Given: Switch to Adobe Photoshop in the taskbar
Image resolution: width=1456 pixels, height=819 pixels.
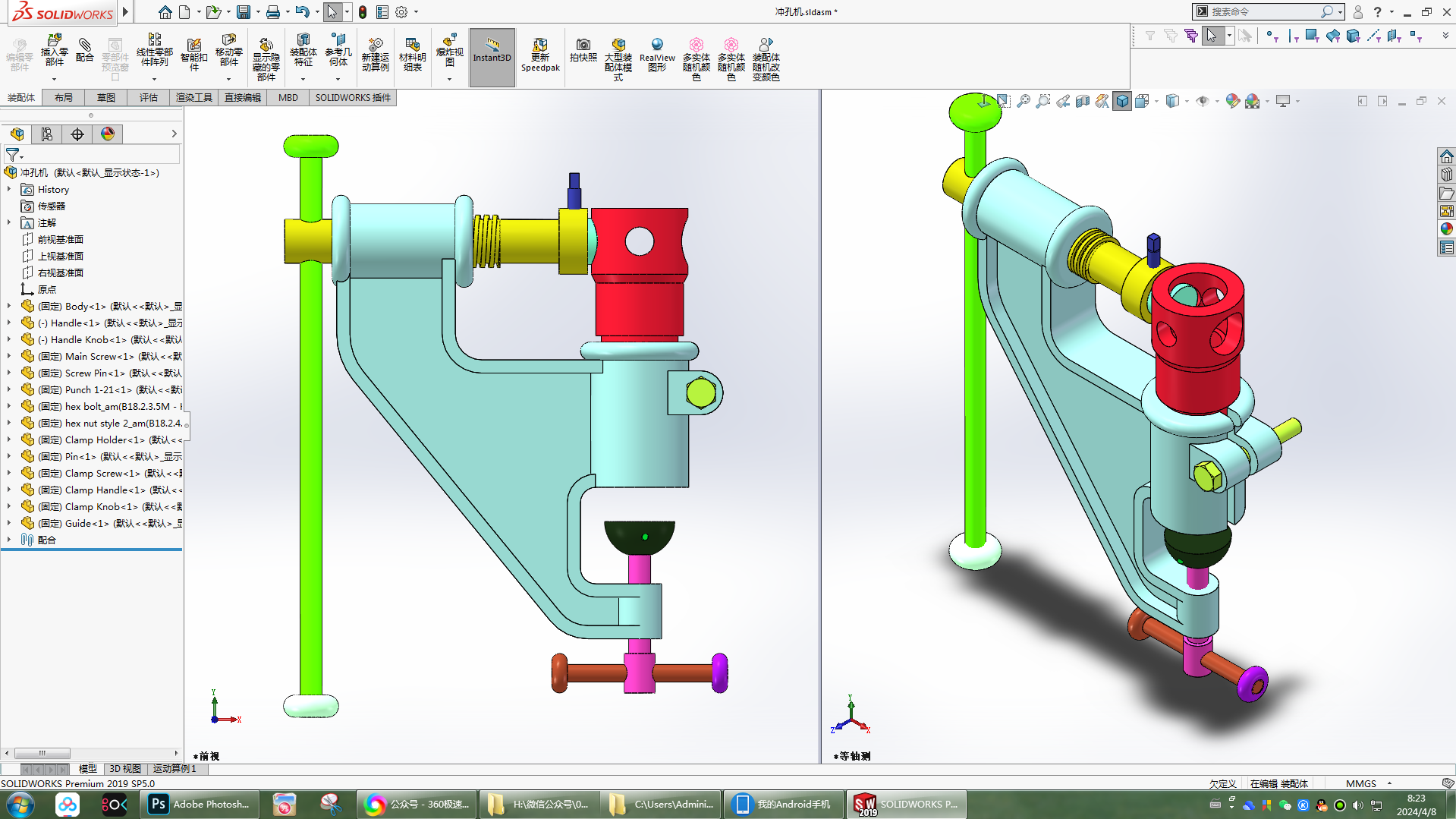Looking at the screenshot, I should [201, 805].
